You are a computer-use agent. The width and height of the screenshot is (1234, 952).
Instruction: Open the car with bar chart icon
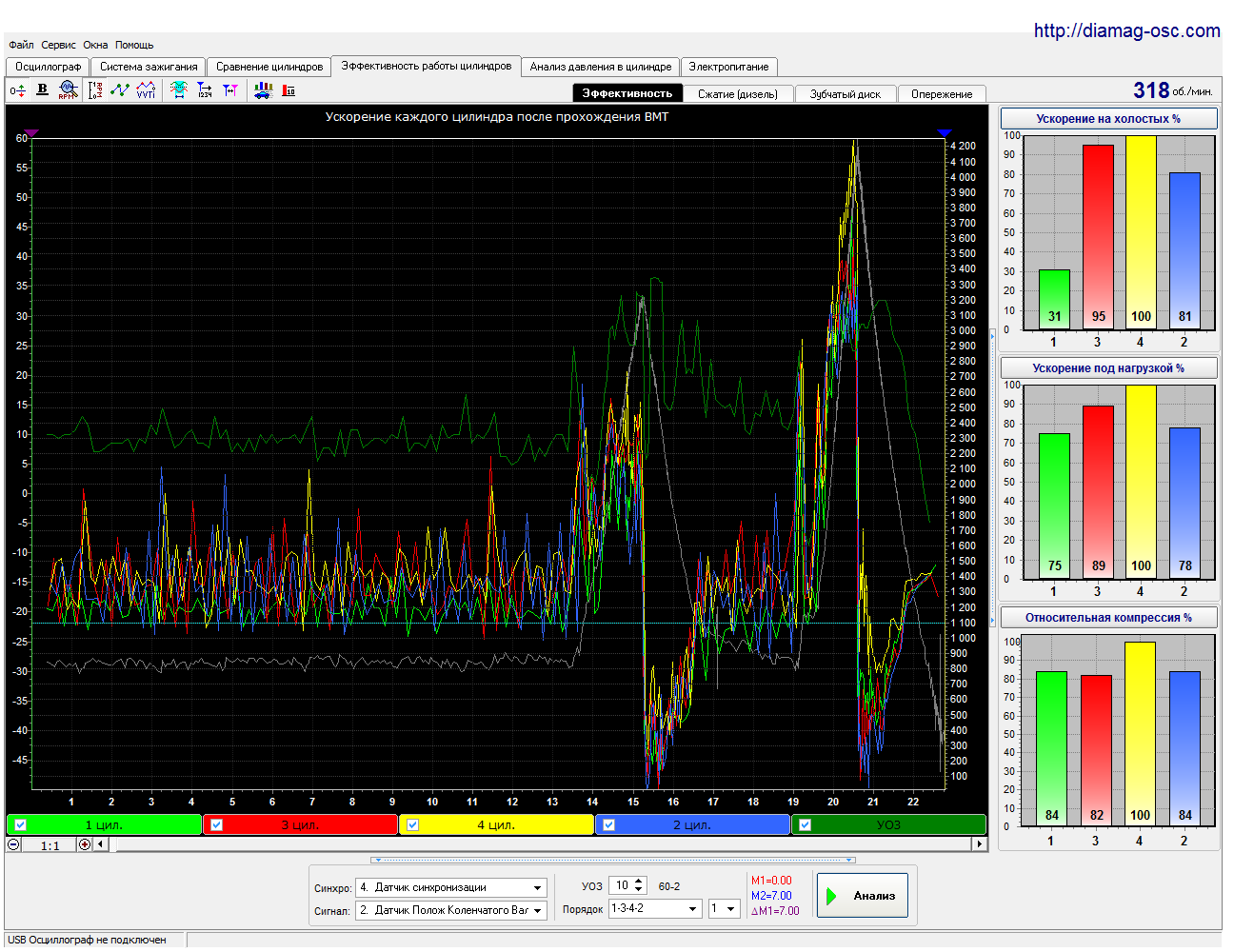click(x=263, y=90)
